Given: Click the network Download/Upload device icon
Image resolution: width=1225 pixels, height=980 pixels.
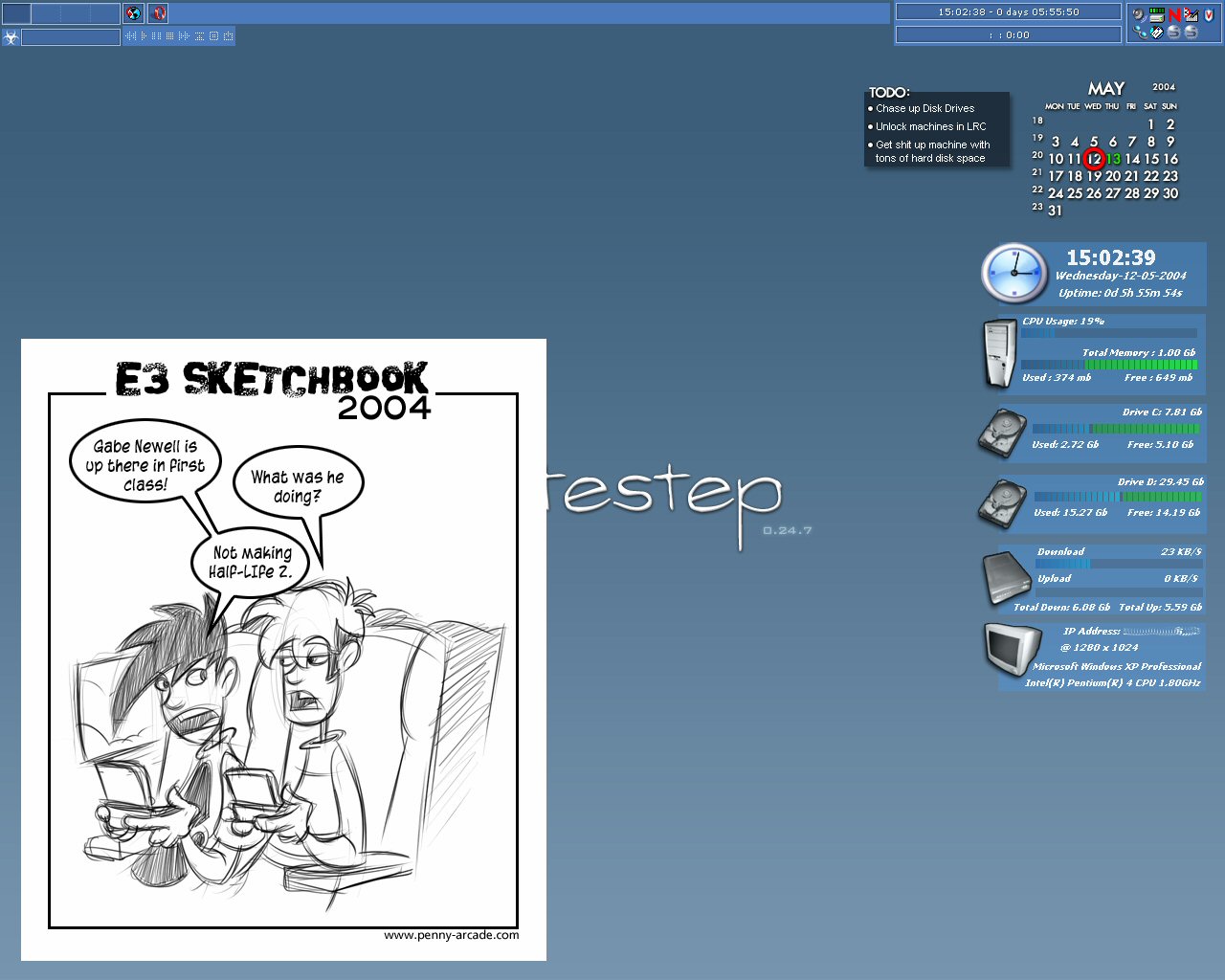Looking at the screenshot, I should pos(1007,577).
